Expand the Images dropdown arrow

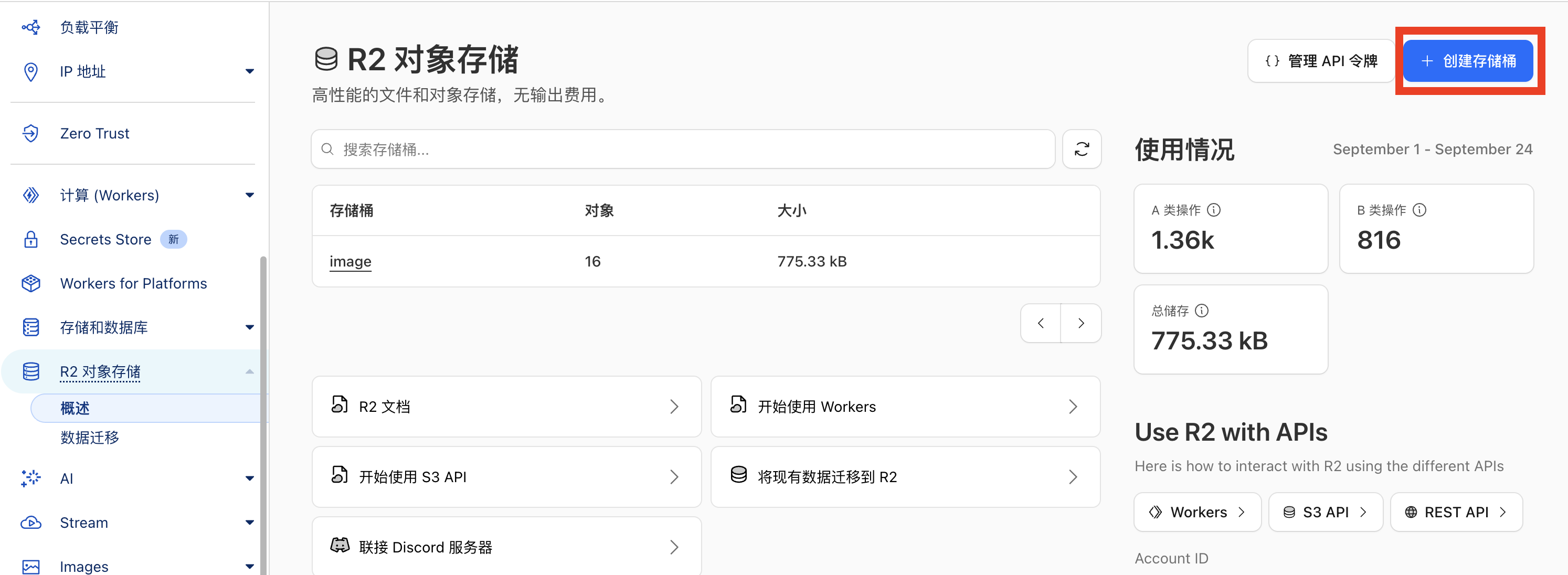(250, 567)
